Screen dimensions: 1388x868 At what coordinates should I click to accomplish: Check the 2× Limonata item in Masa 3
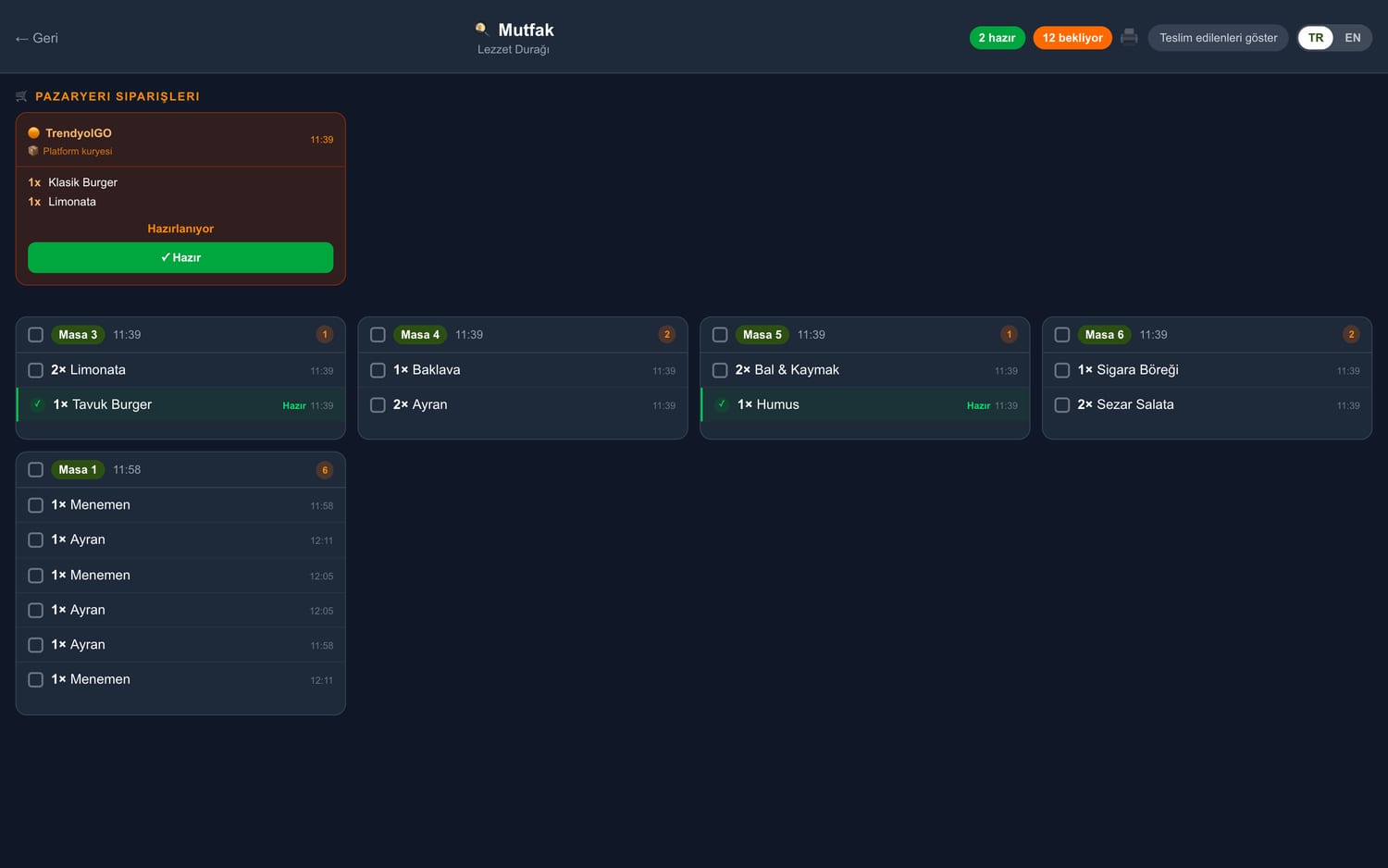(x=35, y=370)
